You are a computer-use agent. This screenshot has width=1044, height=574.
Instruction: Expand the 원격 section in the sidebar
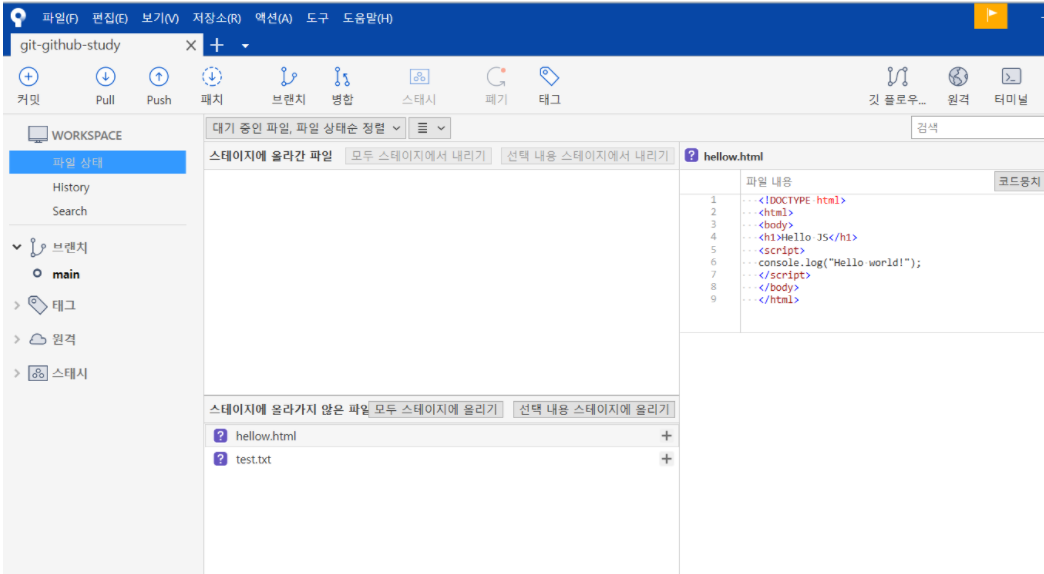click(17, 340)
